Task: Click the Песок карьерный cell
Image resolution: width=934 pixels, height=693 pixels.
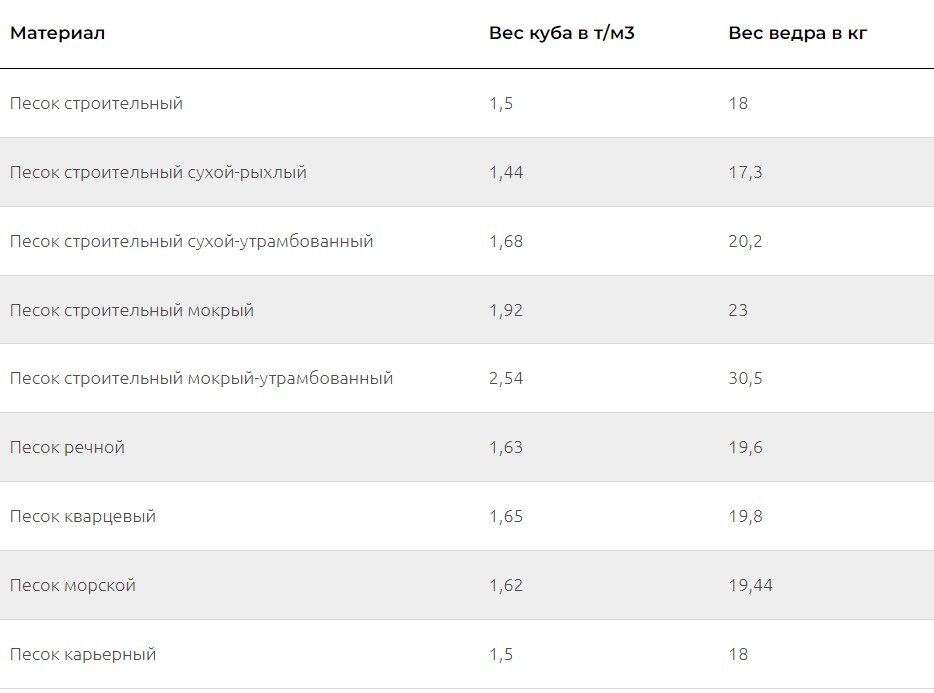Action: 83,654
